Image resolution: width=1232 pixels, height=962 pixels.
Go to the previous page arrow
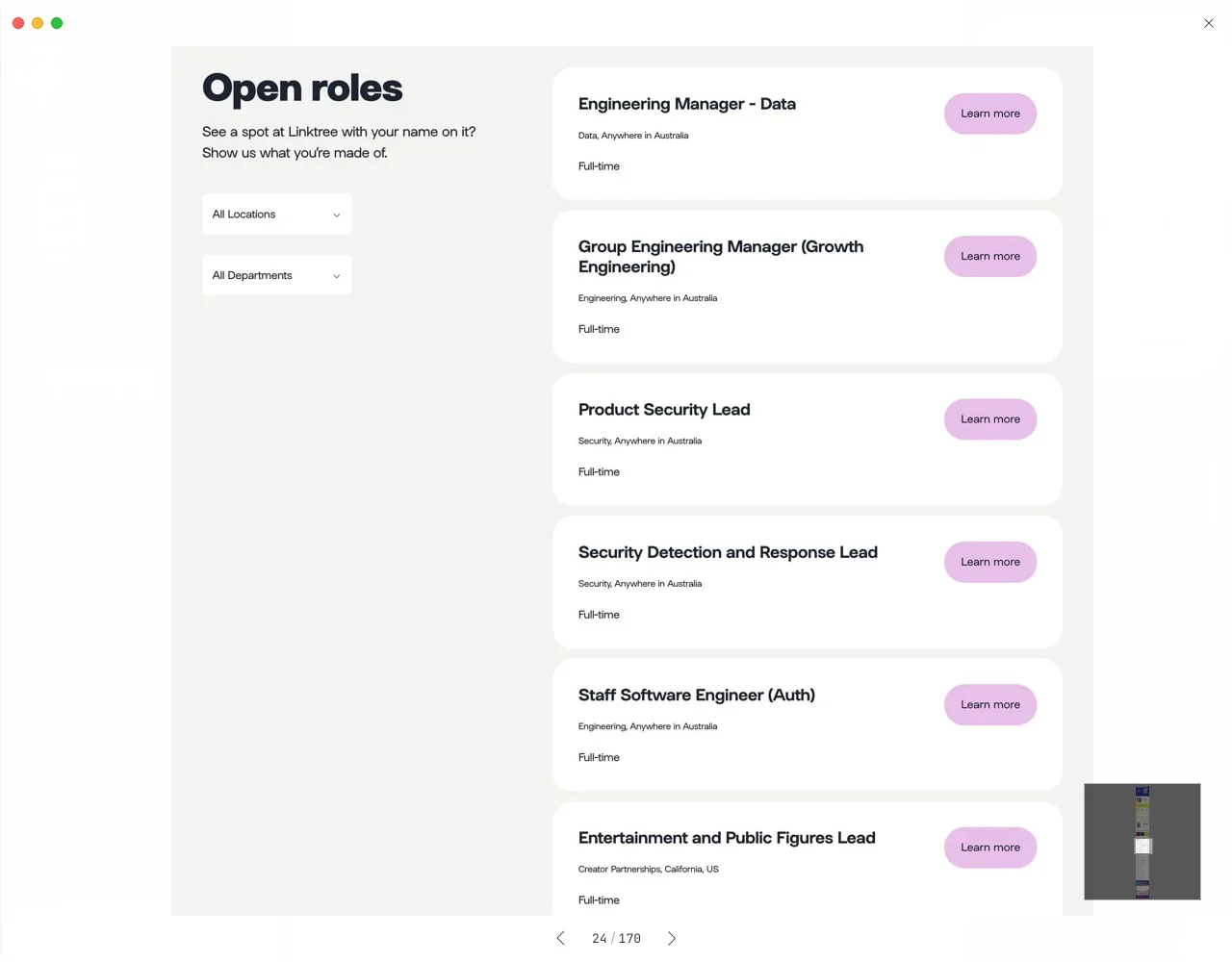tap(561, 938)
